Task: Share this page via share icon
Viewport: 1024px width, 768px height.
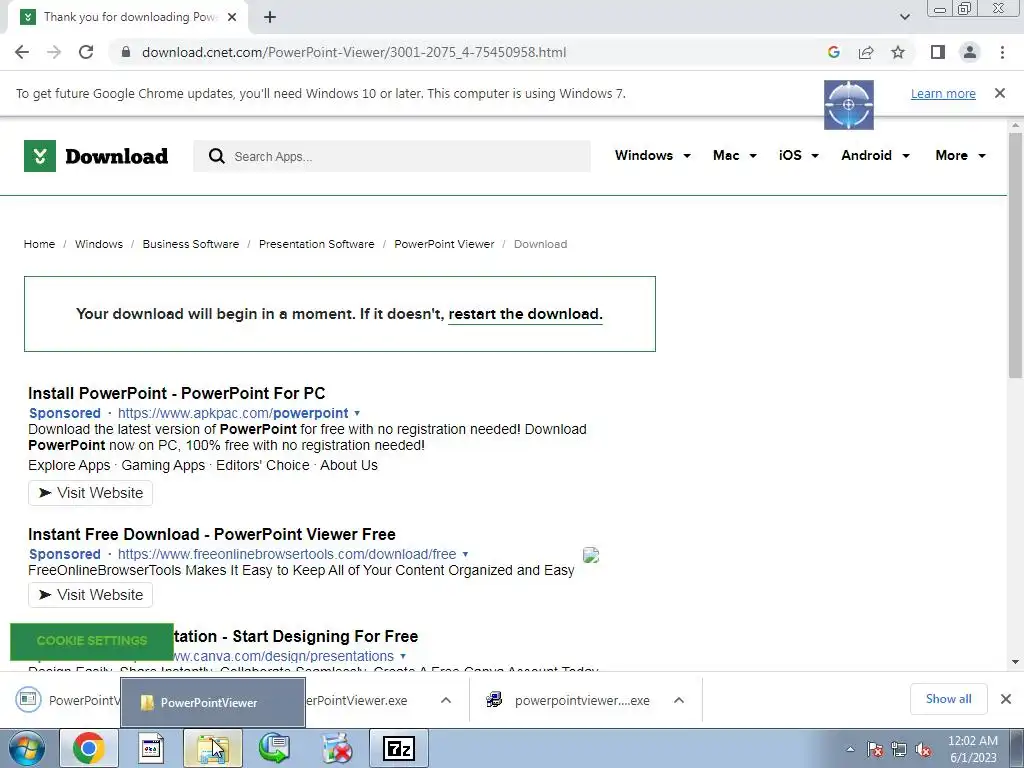Action: (x=866, y=52)
